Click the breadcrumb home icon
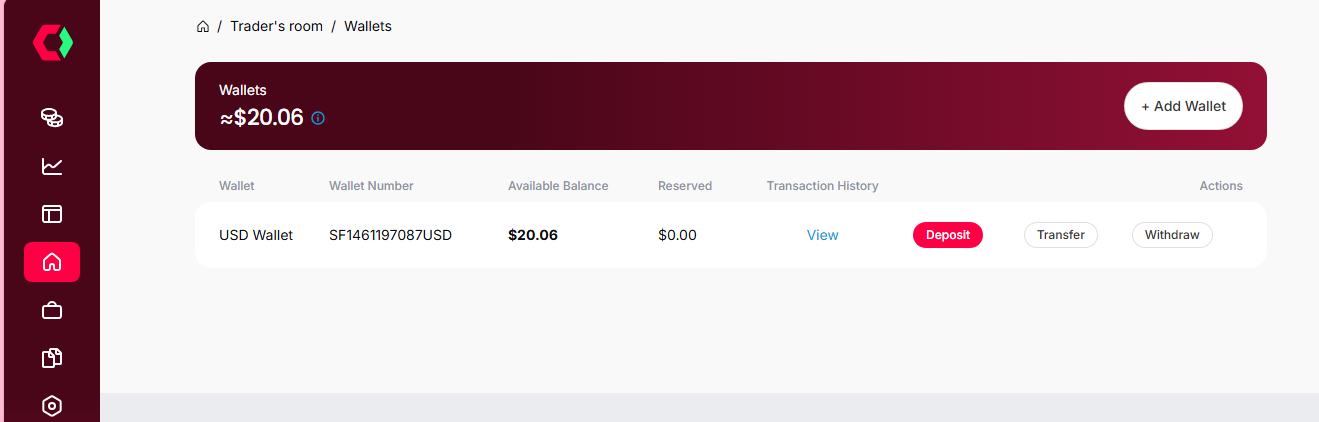Viewport: 1319px width, 422px height. click(203, 26)
